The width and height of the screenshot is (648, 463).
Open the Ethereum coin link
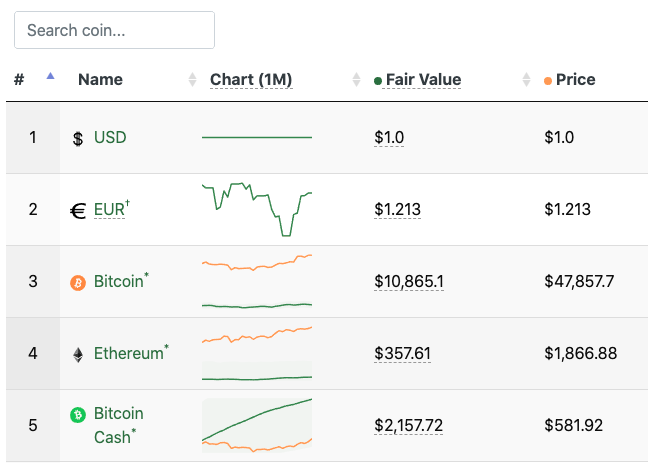129,353
